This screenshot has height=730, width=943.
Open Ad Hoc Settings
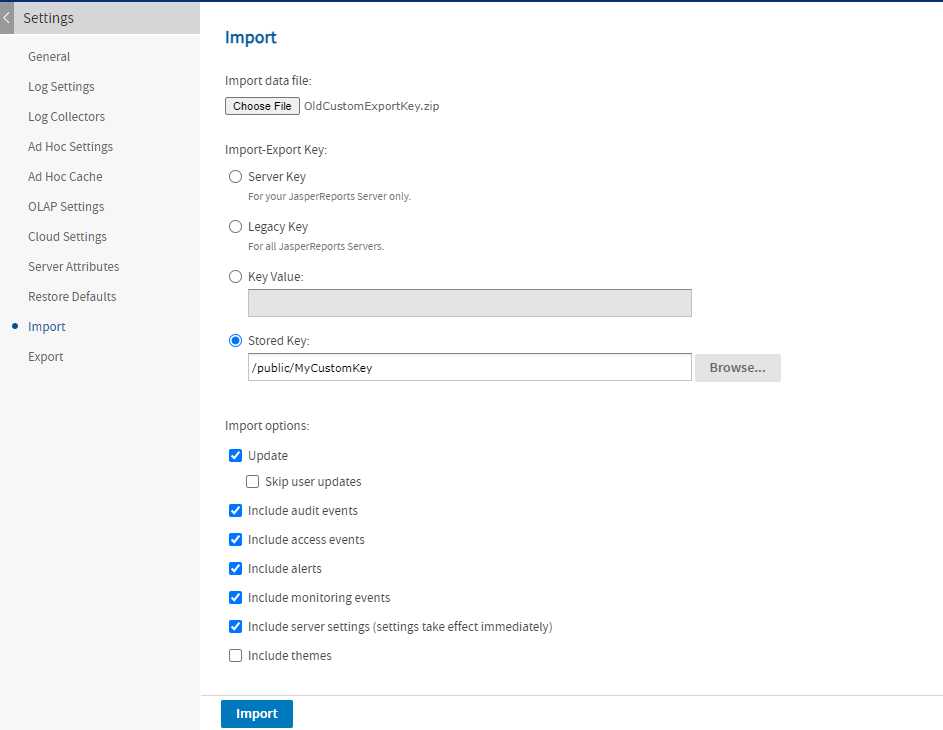[70, 147]
